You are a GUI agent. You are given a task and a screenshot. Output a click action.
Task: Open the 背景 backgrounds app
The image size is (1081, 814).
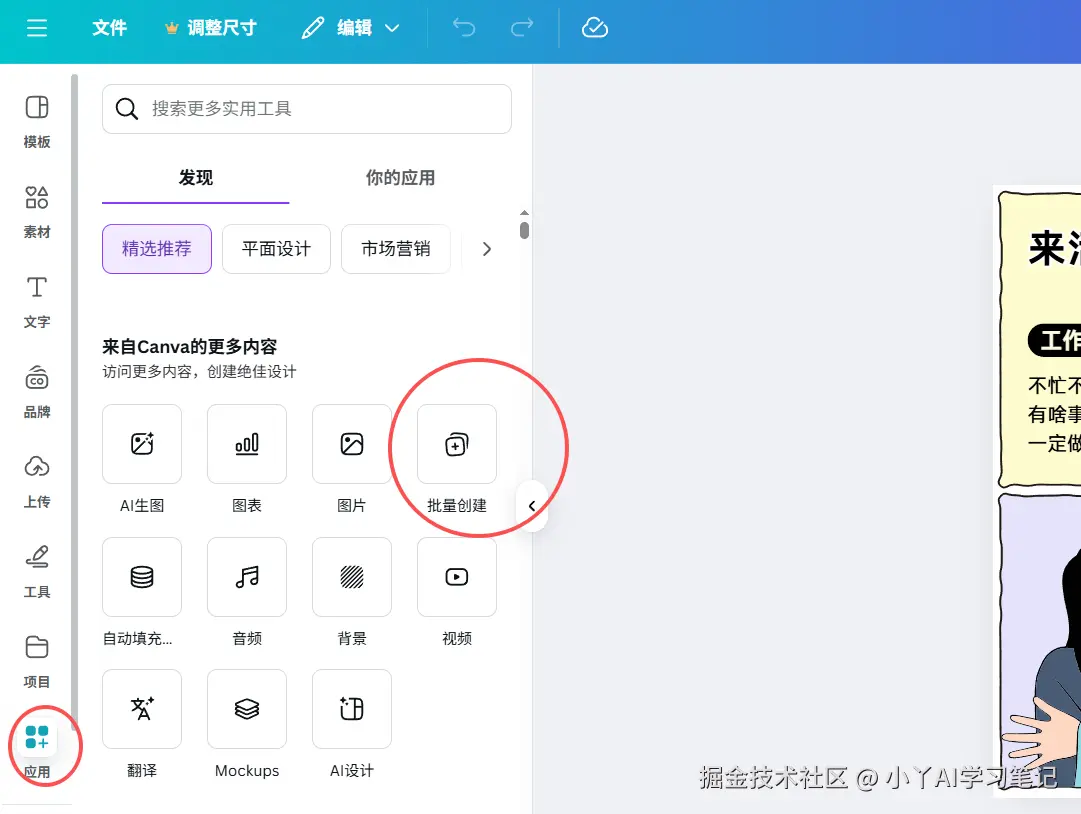(x=351, y=577)
